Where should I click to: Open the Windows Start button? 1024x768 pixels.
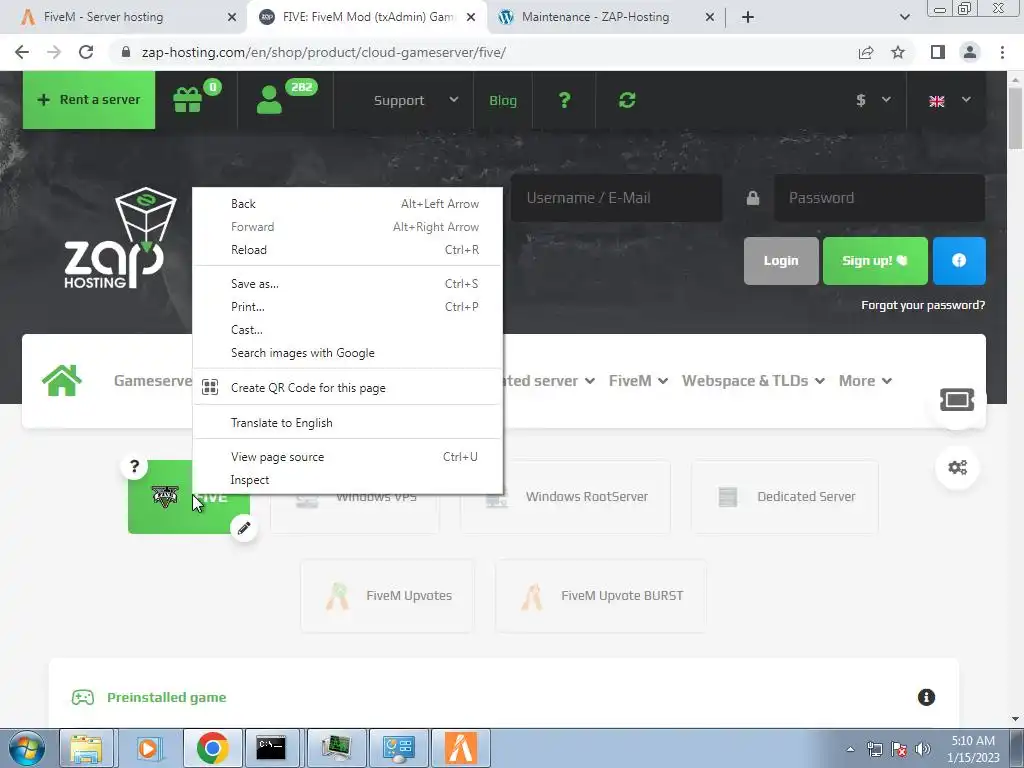pyautogui.click(x=27, y=748)
